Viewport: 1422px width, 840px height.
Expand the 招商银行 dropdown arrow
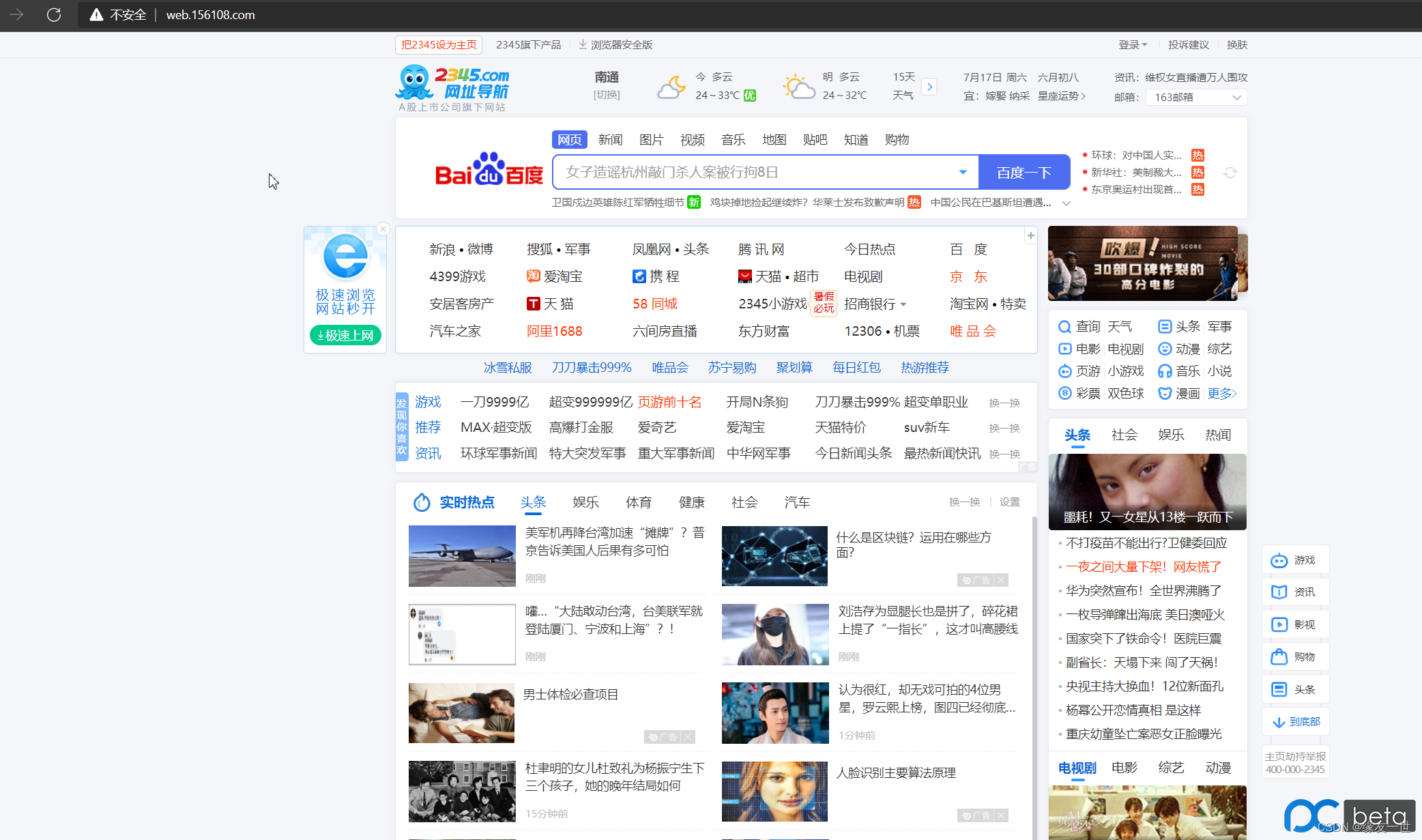pos(903,304)
